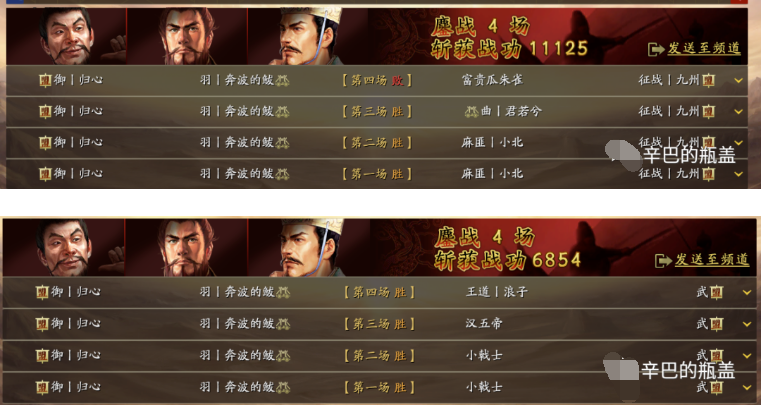Screen dimensions: 761x405
Task: Expand the 汉五帝 battle row chevron
Action: click(747, 324)
